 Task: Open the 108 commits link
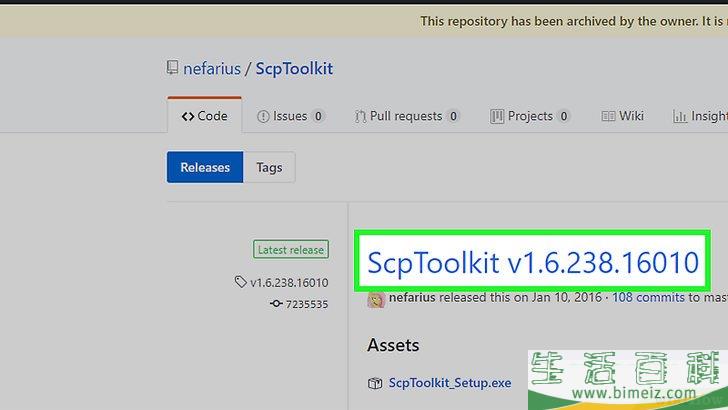click(x=648, y=297)
